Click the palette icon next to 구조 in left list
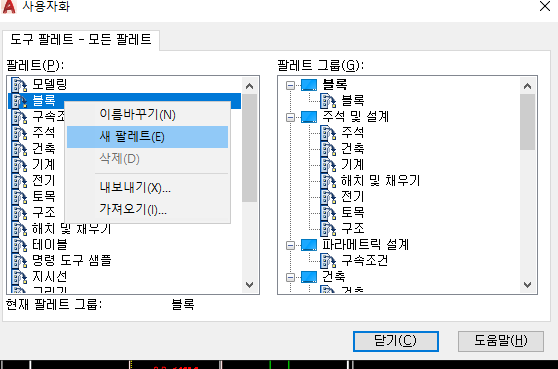Image resolution: width=558 pixels, height=369 pixels. [x=19, y=213]
